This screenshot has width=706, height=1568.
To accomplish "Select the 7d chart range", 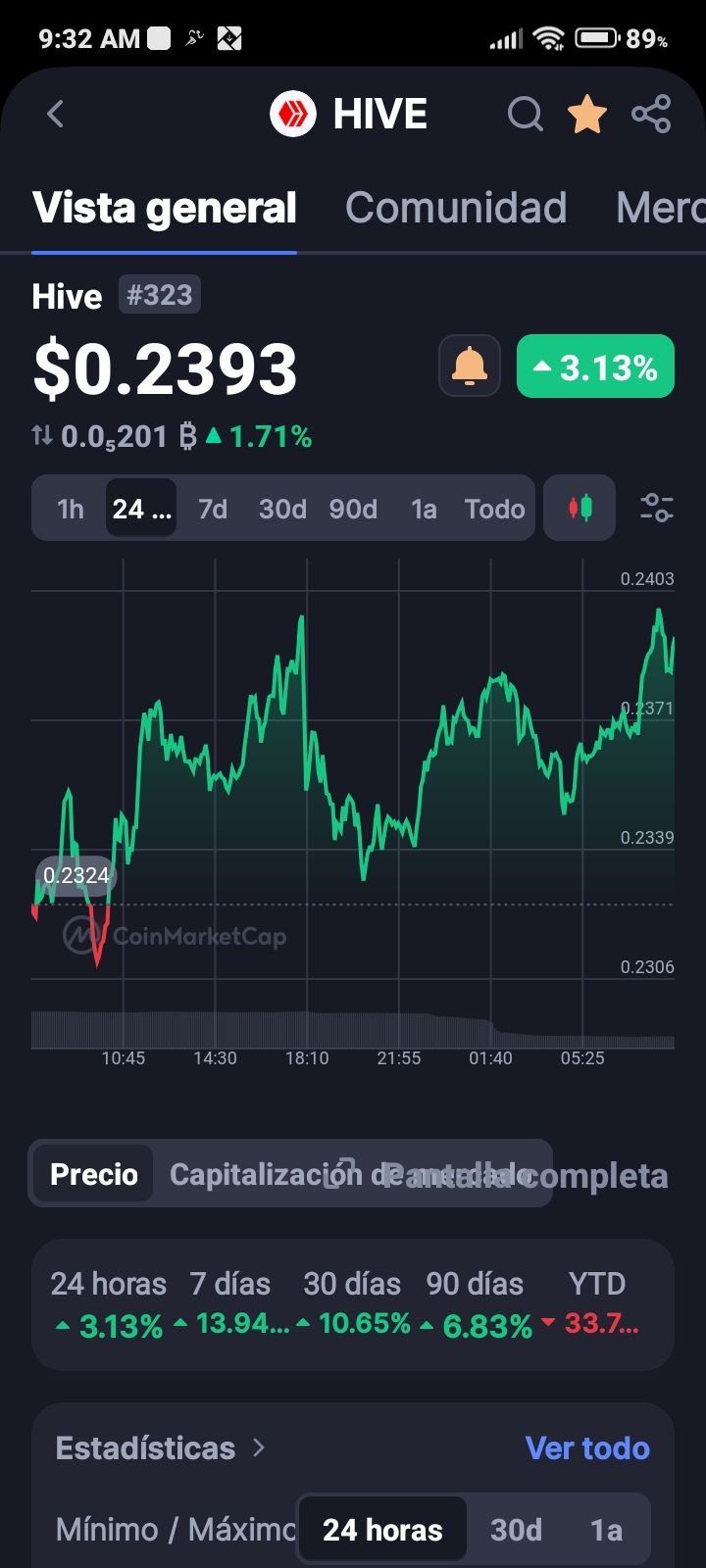I will click(x=213, y=509).
